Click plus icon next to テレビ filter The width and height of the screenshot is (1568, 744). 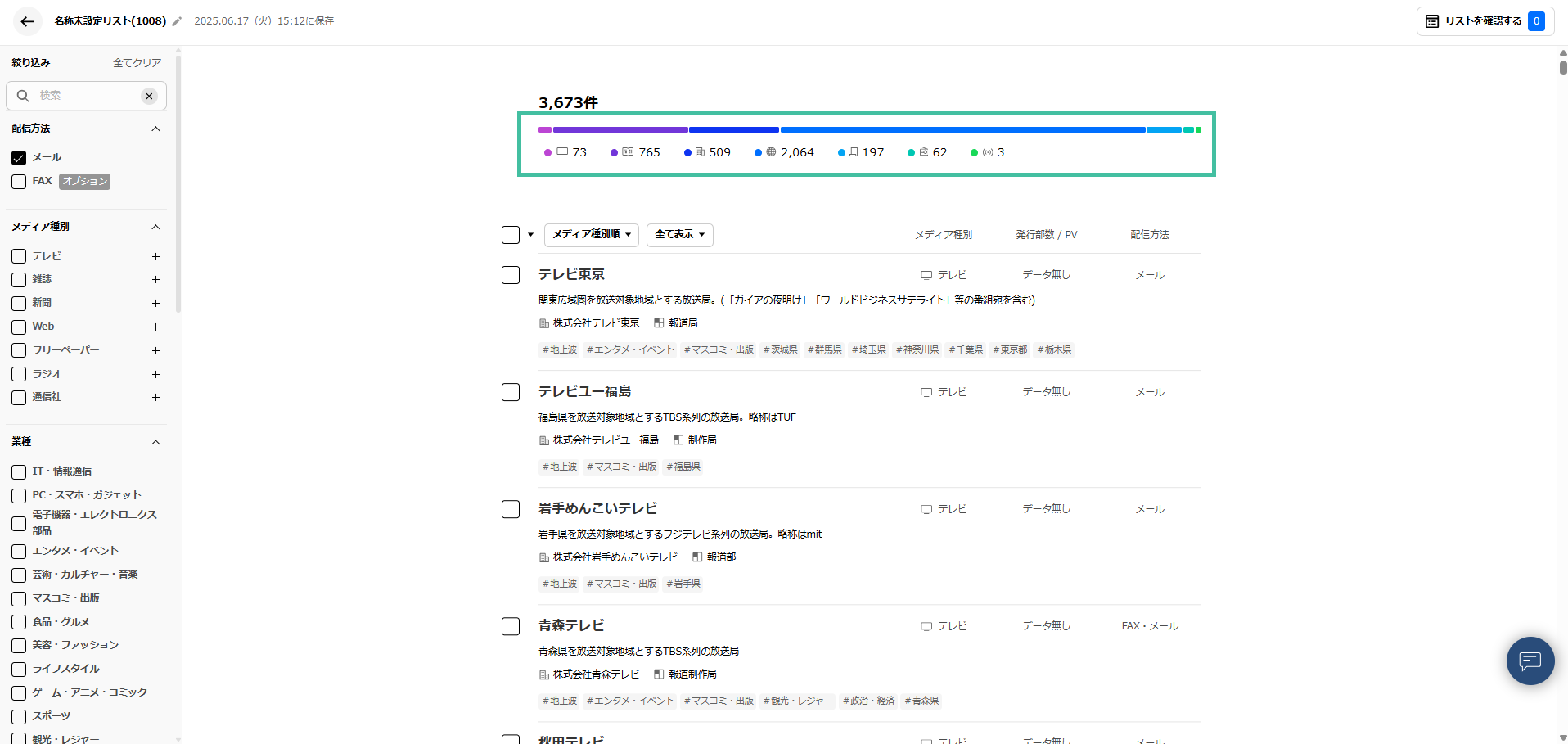click(x=155, y=256)
